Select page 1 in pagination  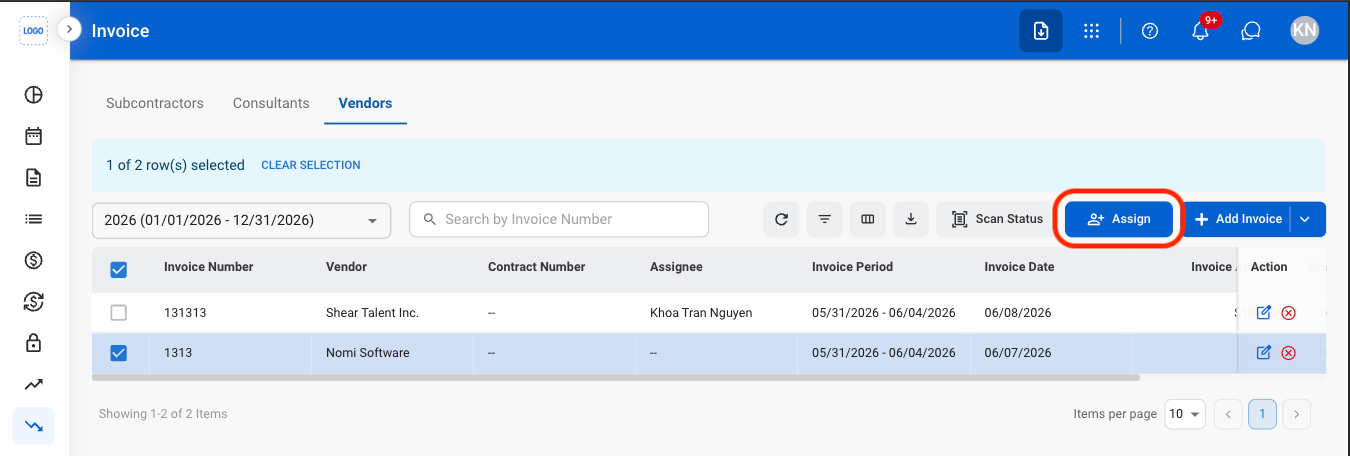tap(1263, 414)
